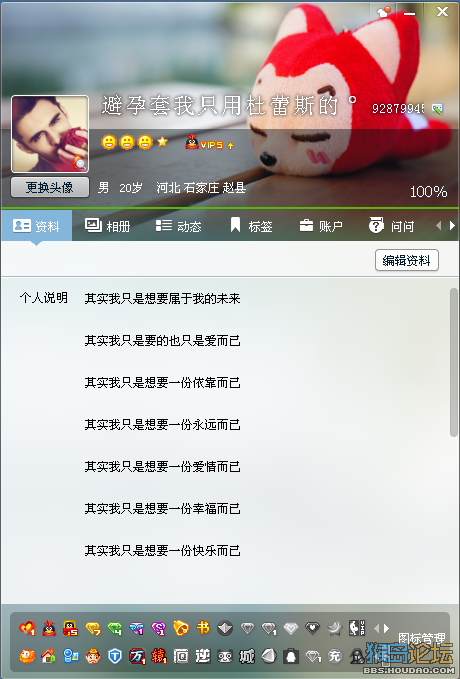Viewport: 460px width, 679px height.
Task: Open the orange 书 reading icon
Action: (x=203, y=627)
